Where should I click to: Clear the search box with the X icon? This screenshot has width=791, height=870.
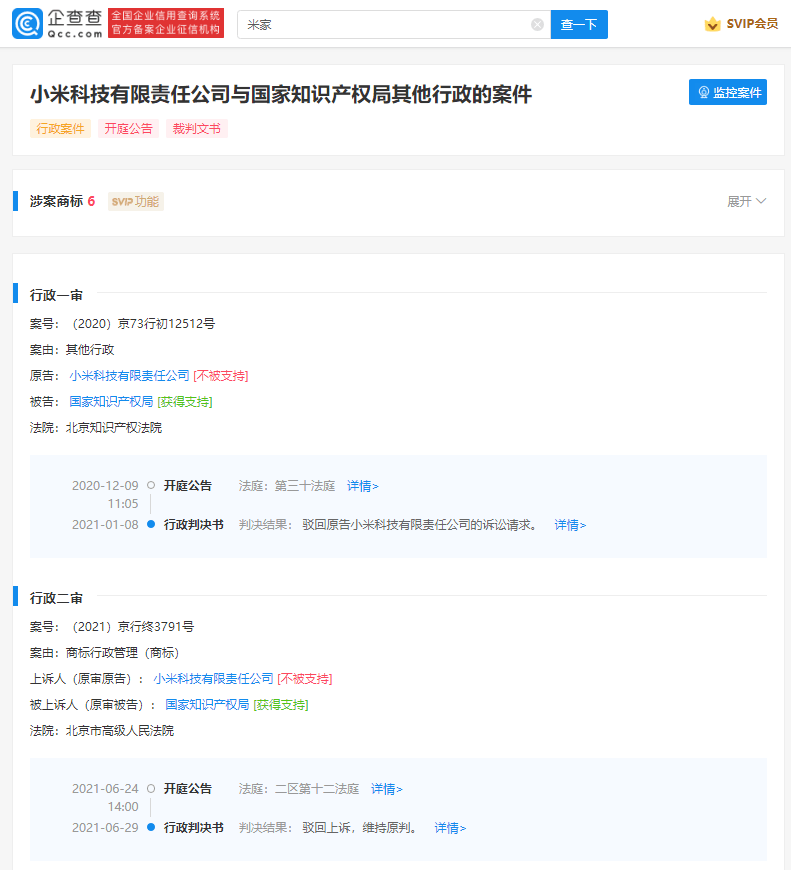(x=537, y=24)
